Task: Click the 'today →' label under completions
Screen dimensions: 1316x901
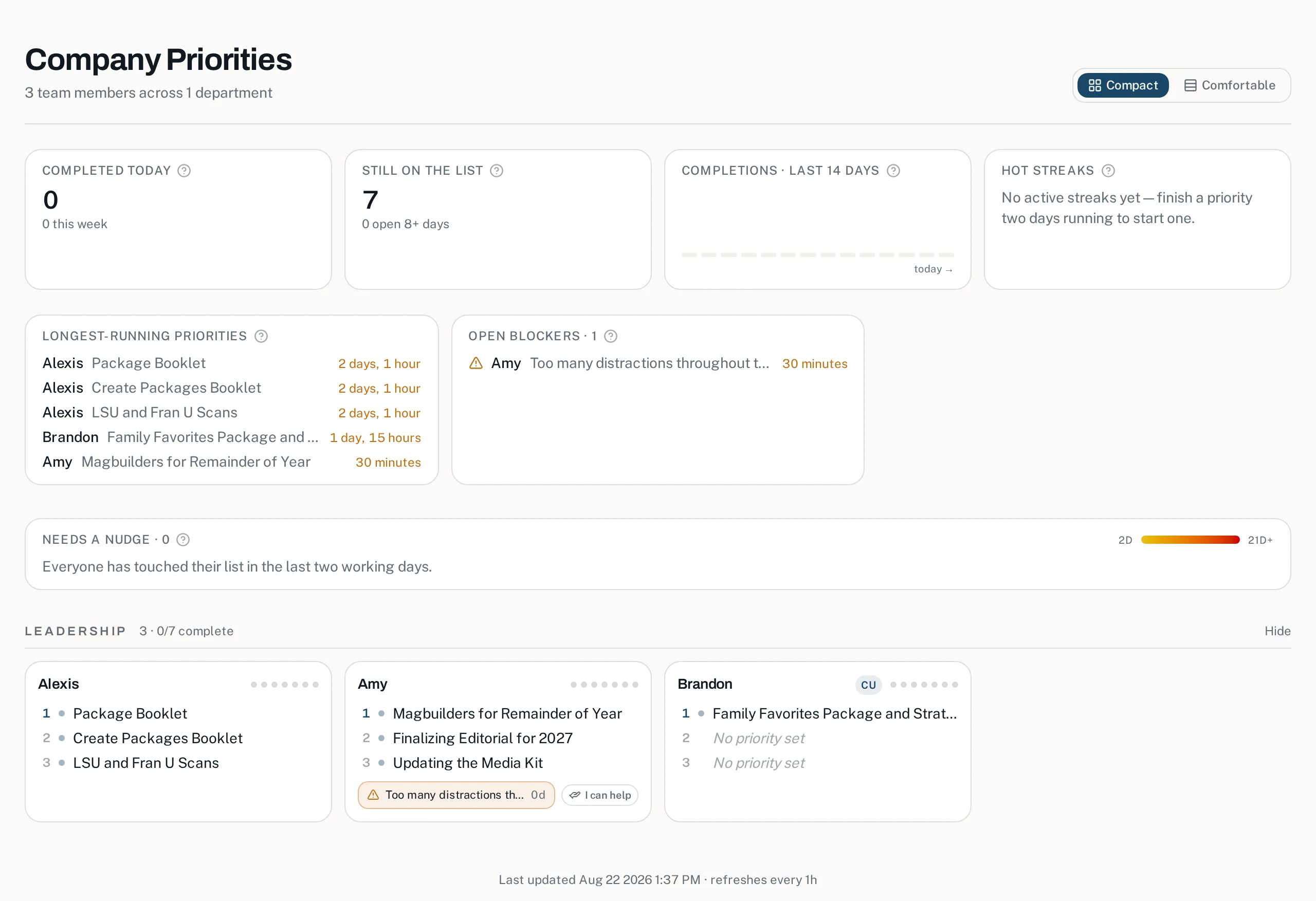Action: (933, 269)
